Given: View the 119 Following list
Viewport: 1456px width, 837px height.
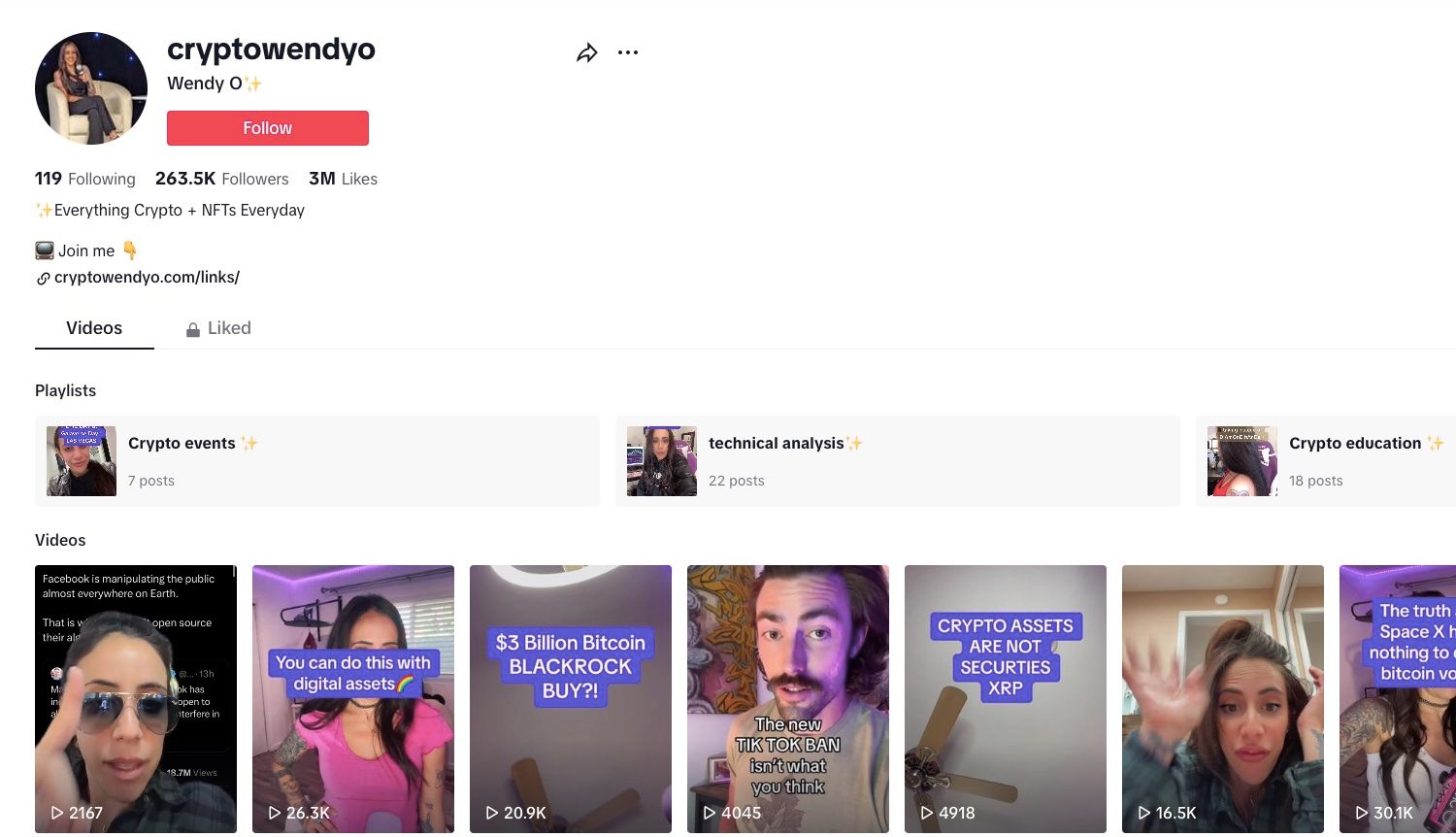Looking at the screenshot, I should point(85,179).
